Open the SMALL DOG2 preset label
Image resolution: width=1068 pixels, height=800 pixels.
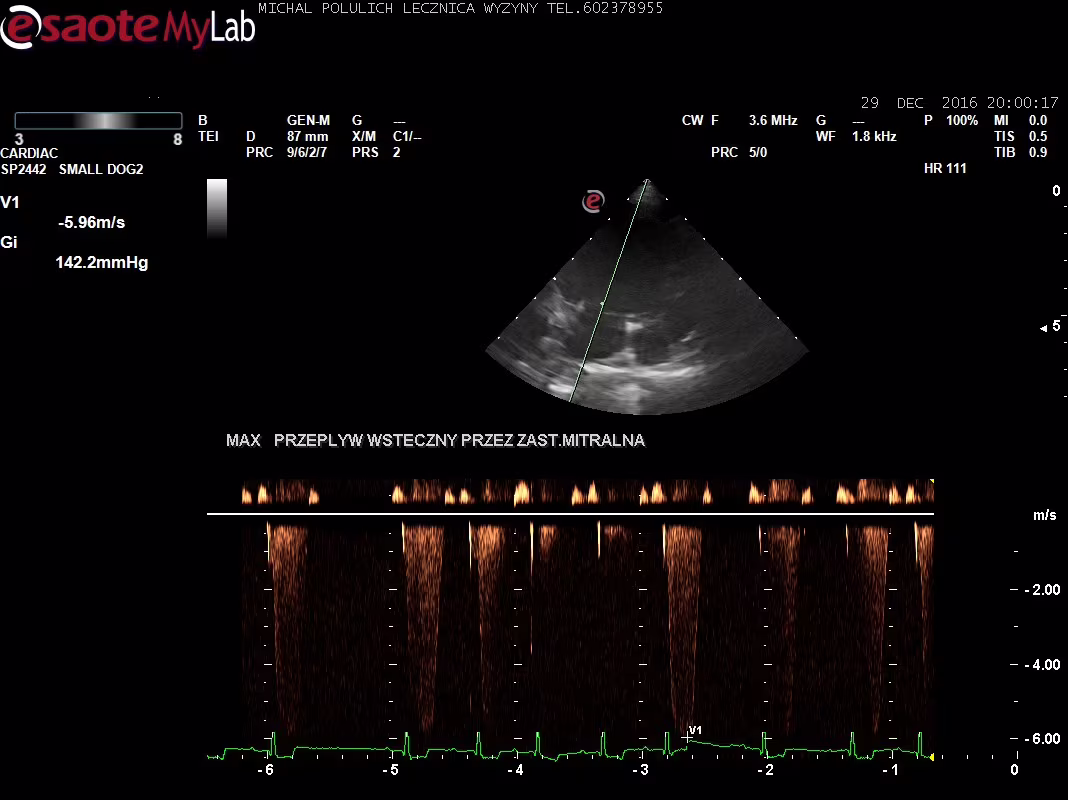pos(101,169)
